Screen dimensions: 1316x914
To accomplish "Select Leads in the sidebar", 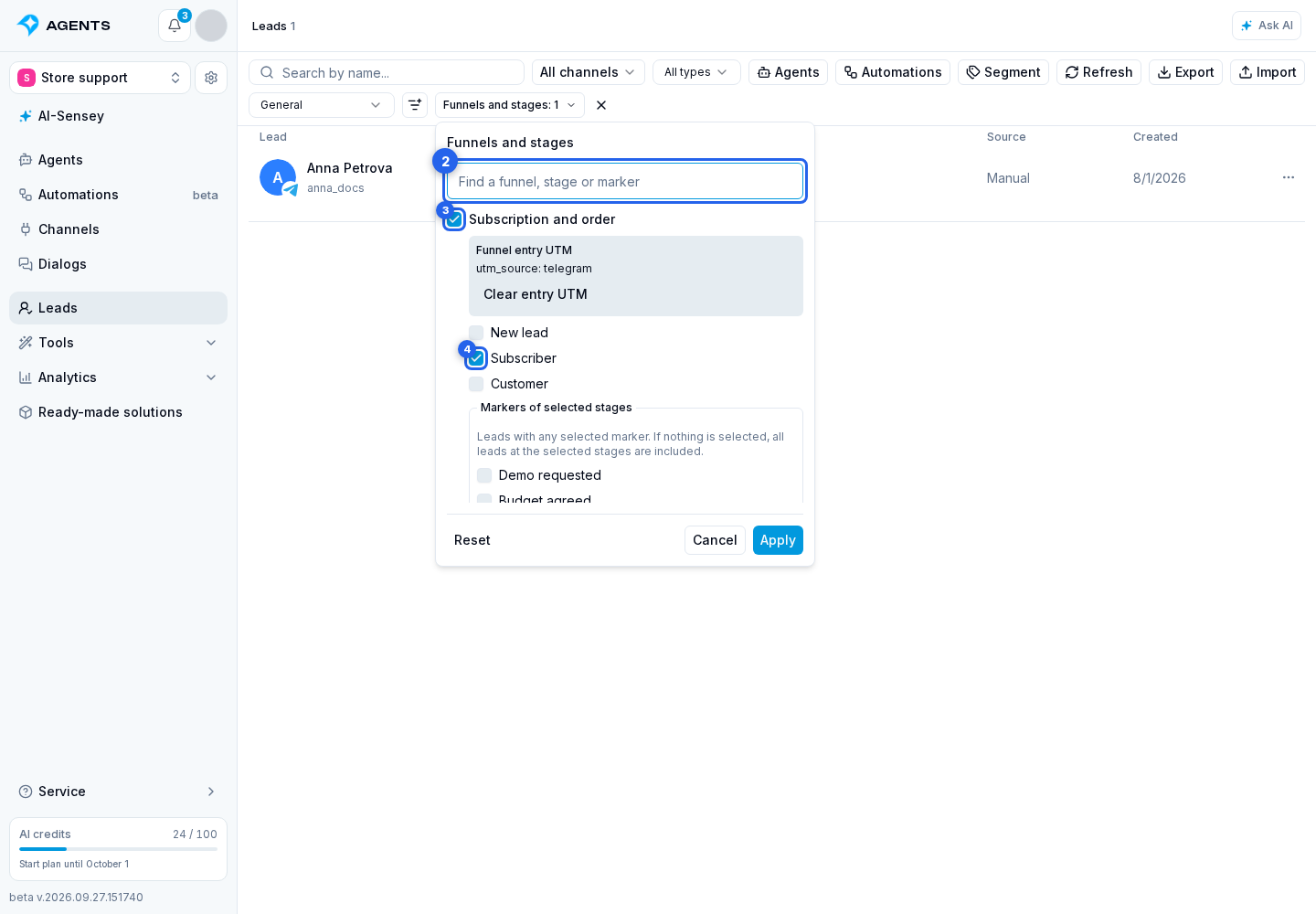I will (x=119, y=308).
